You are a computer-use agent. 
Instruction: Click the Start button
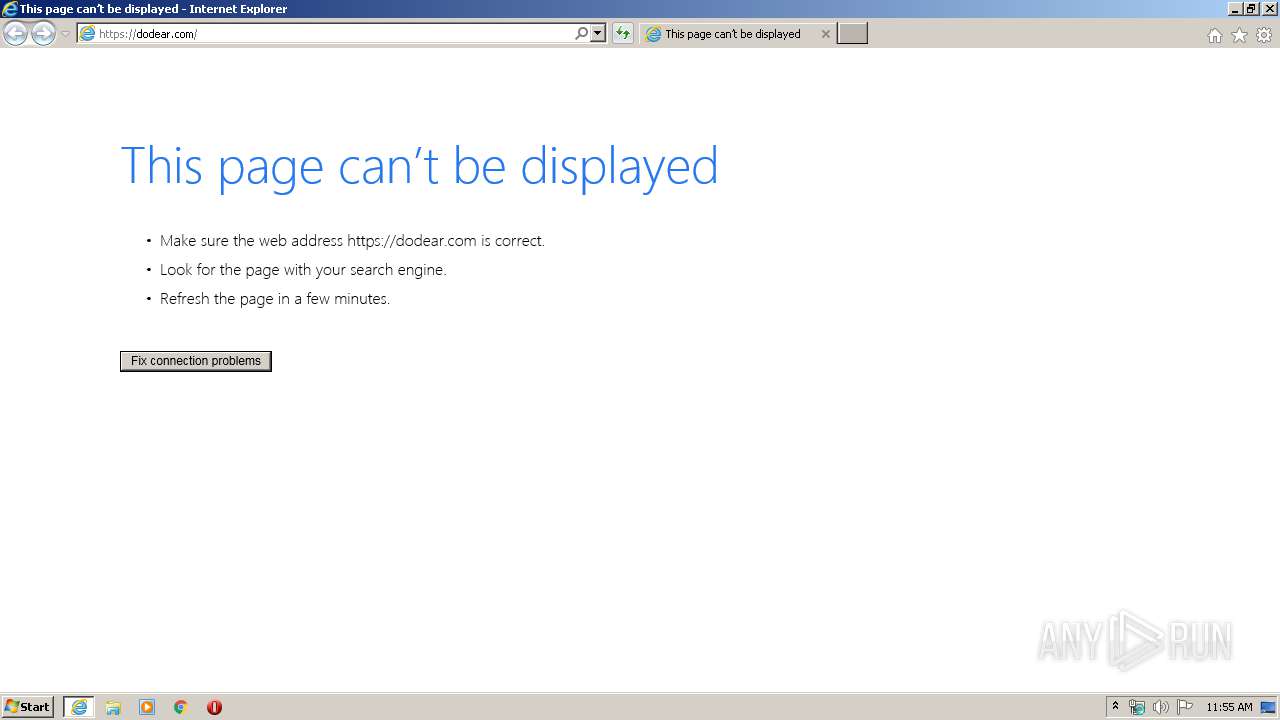coord(28,707)
